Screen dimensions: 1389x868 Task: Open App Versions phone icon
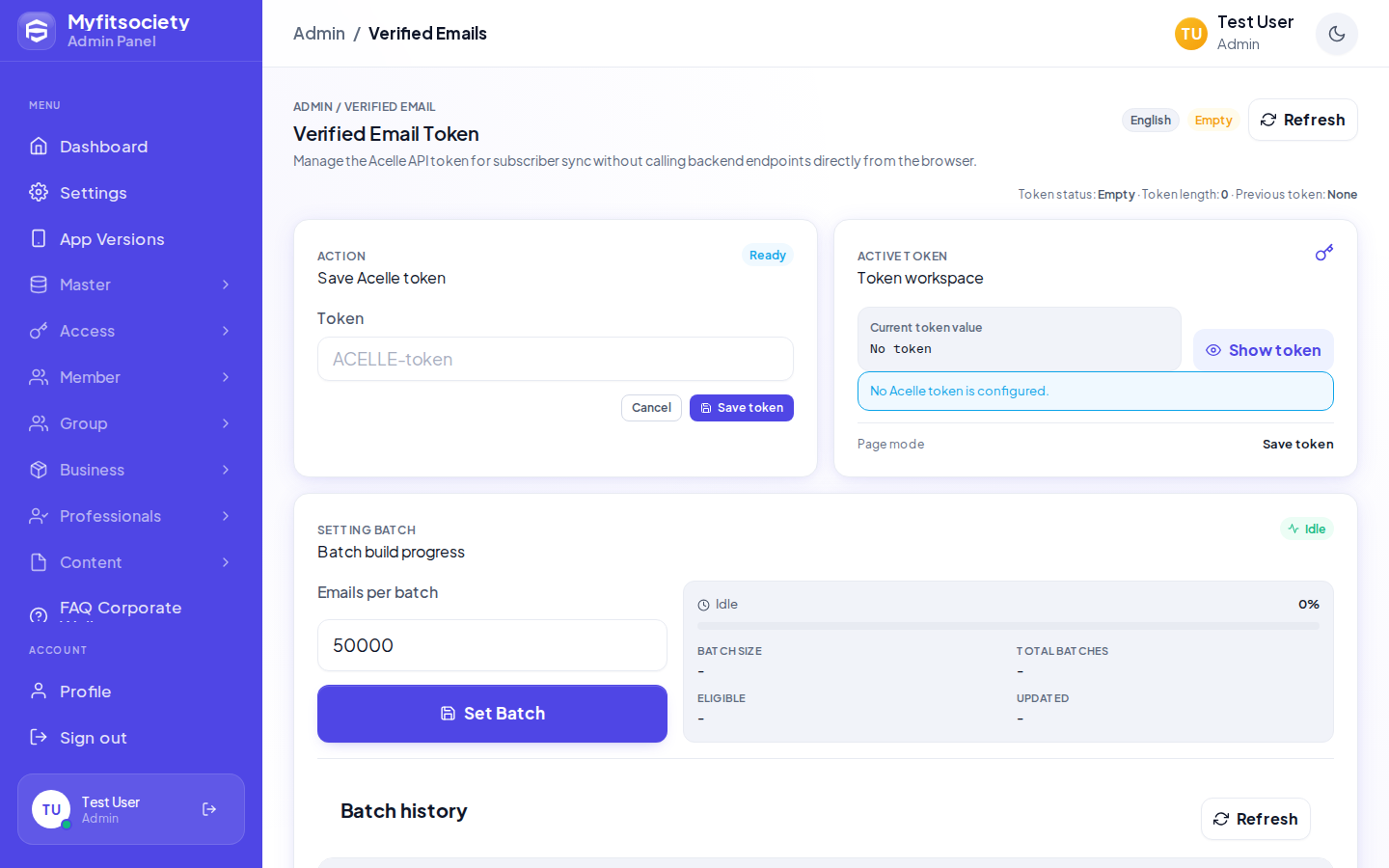point(39,238)
